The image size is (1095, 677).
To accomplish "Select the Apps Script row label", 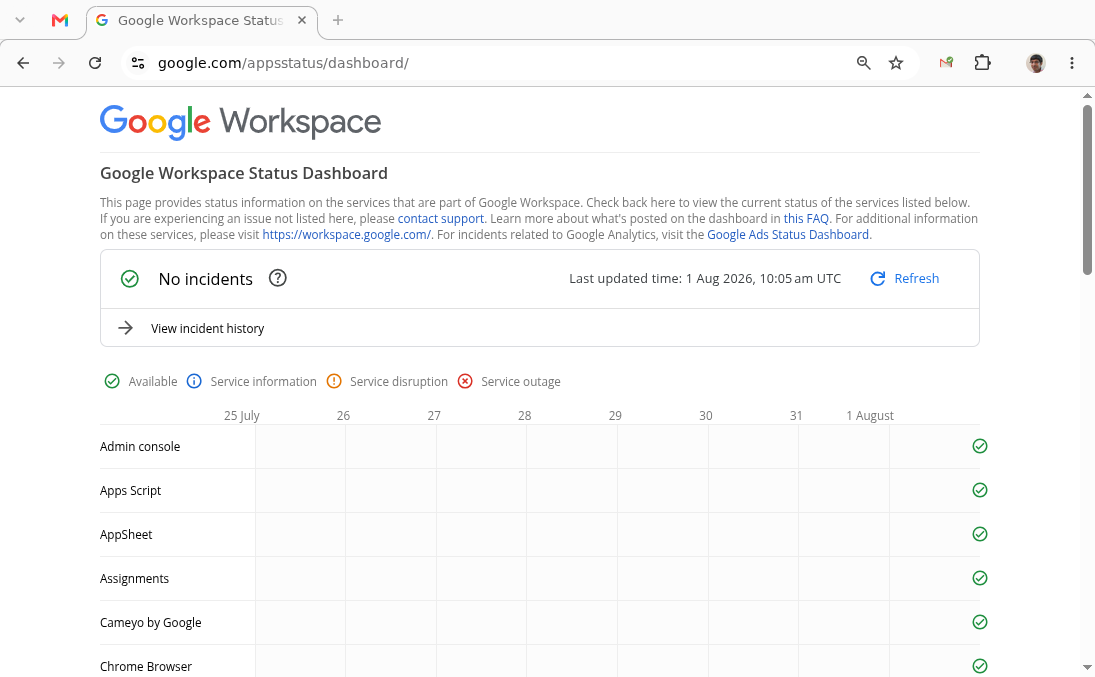I will coord(130,490).
